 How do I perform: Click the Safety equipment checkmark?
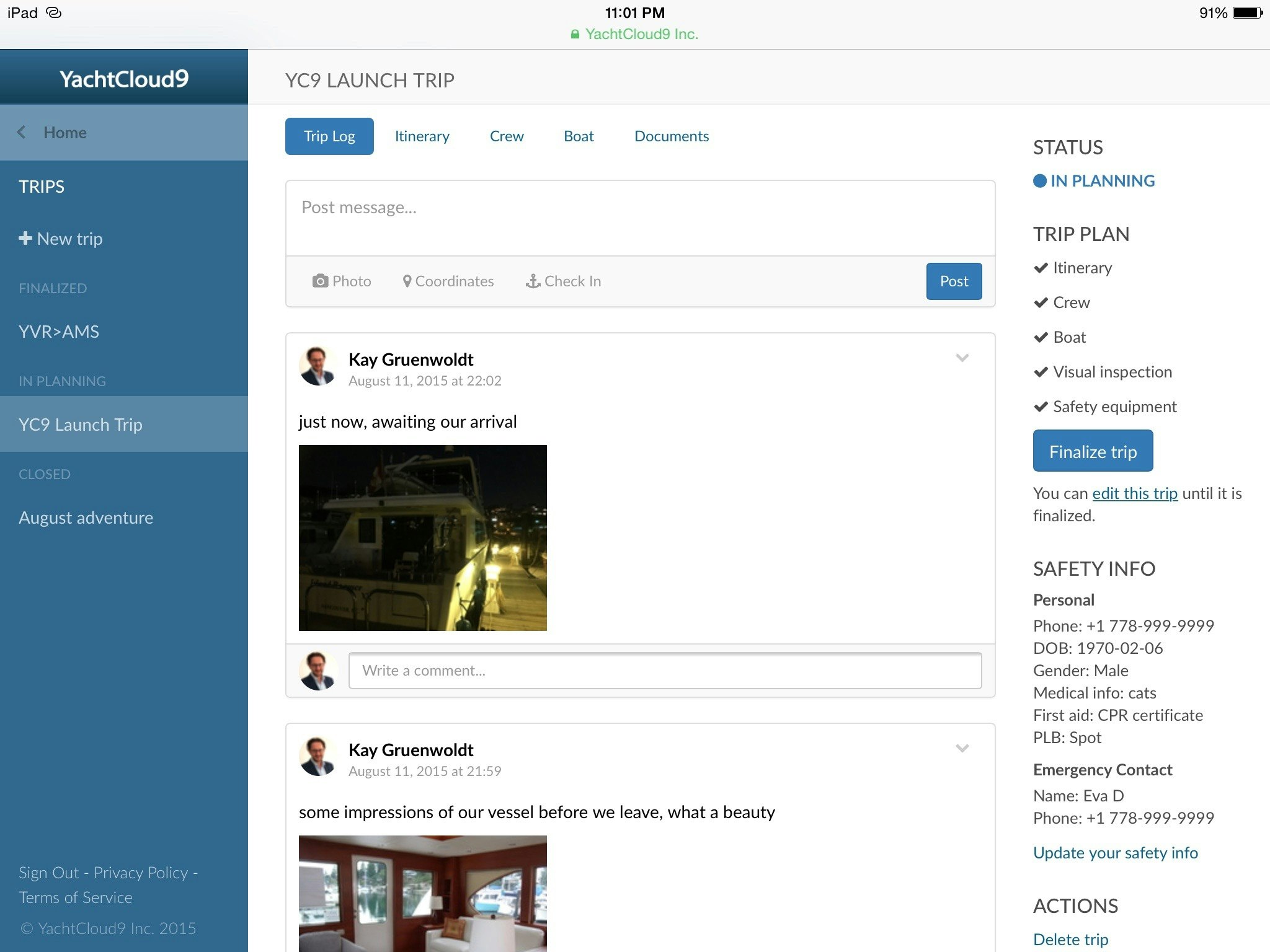coord(1041,407)
